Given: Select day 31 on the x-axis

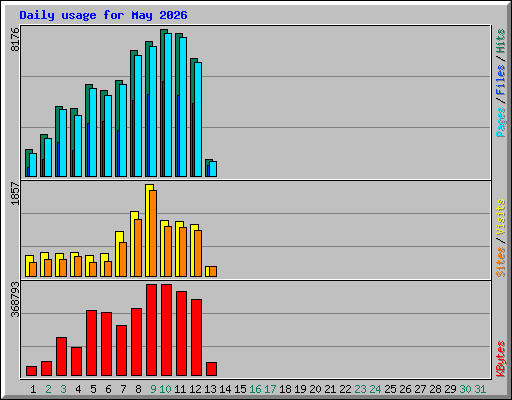Looking at the screenshot, I should coord(480,389).
